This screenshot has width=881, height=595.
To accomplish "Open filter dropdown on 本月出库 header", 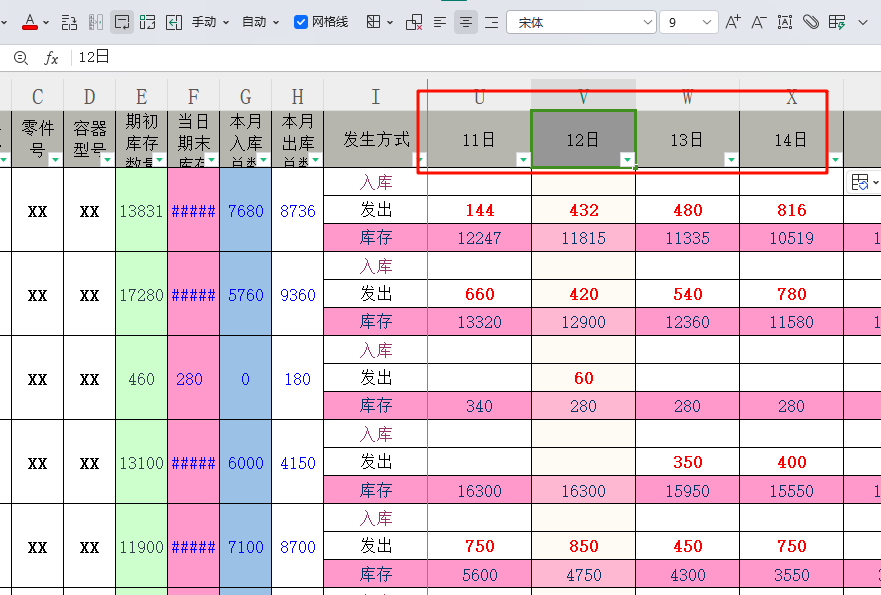I will (x=315, y=160).
